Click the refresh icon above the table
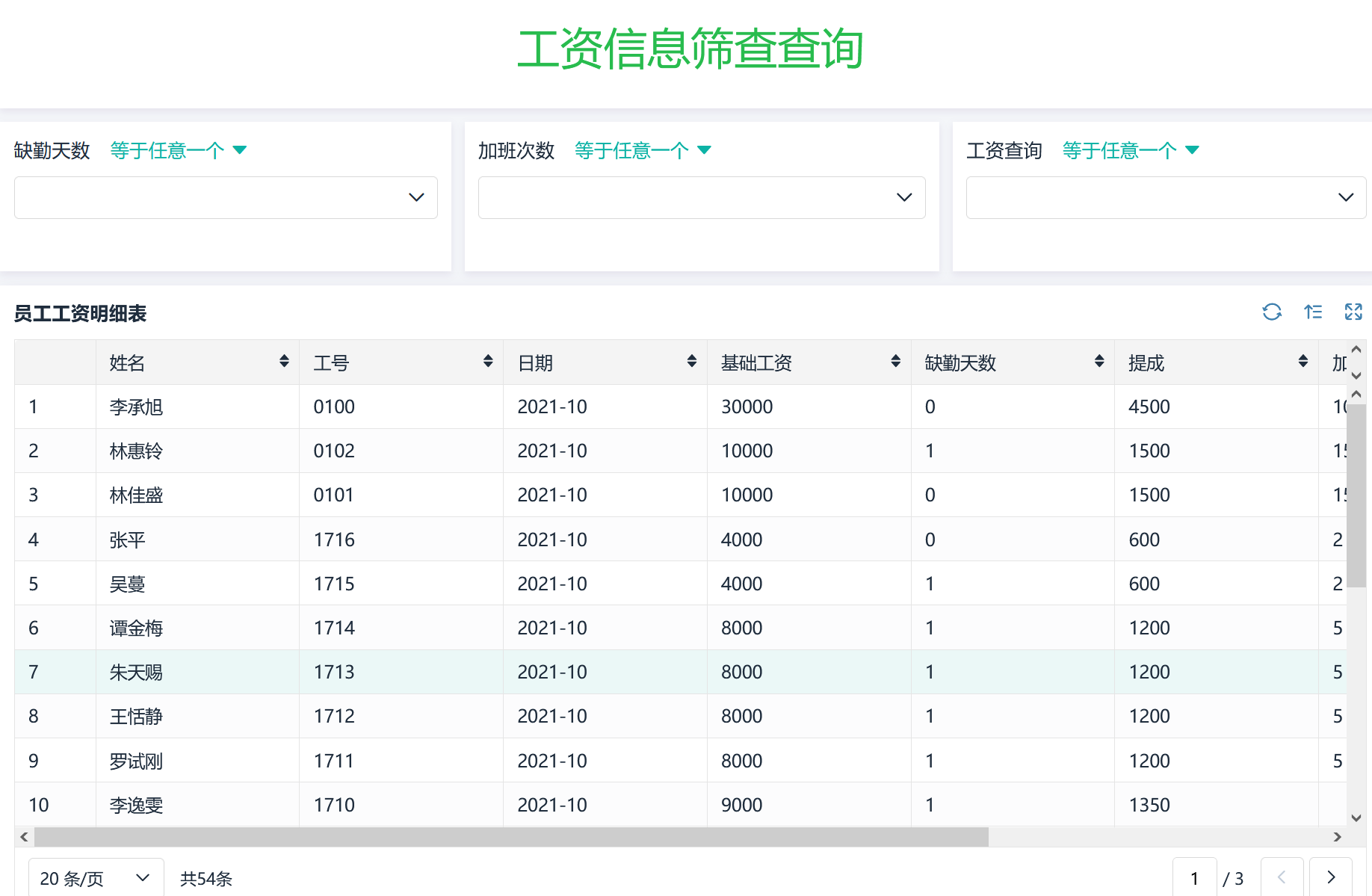Viewport: 1372px width, 896px height. (1272, 312)
